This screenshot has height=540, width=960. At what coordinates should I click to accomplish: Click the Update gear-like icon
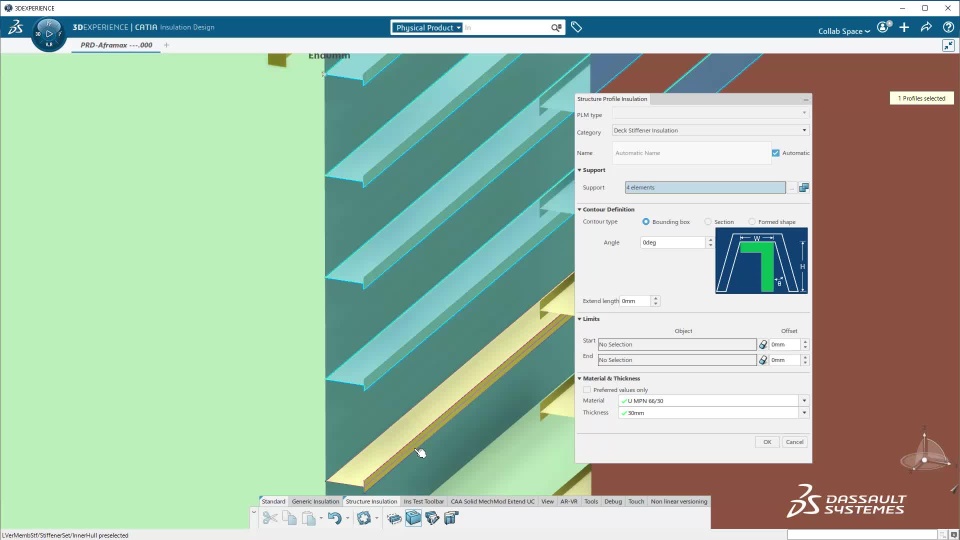tap(364, 518)
